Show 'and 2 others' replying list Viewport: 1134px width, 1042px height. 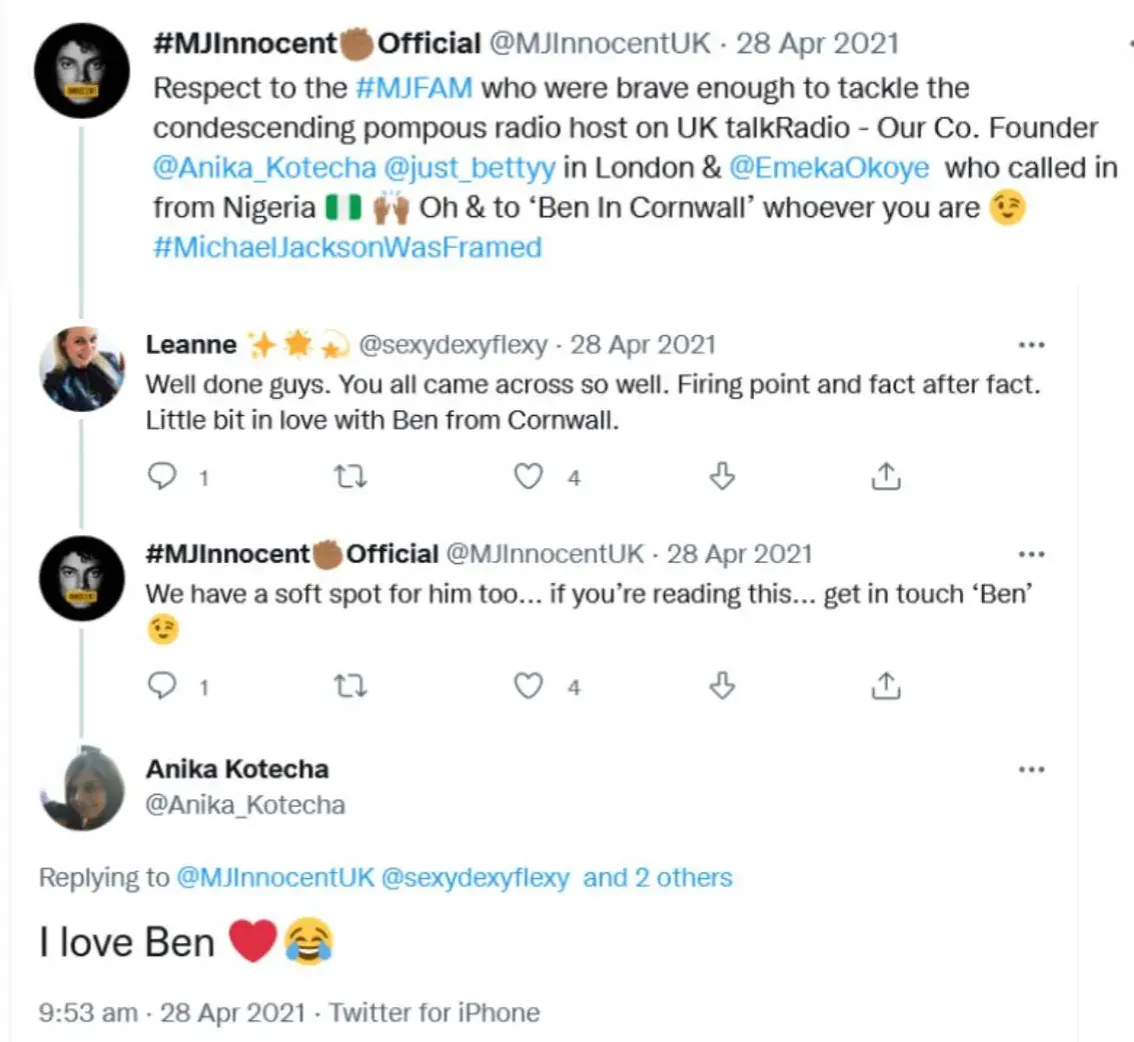[657, 878]
